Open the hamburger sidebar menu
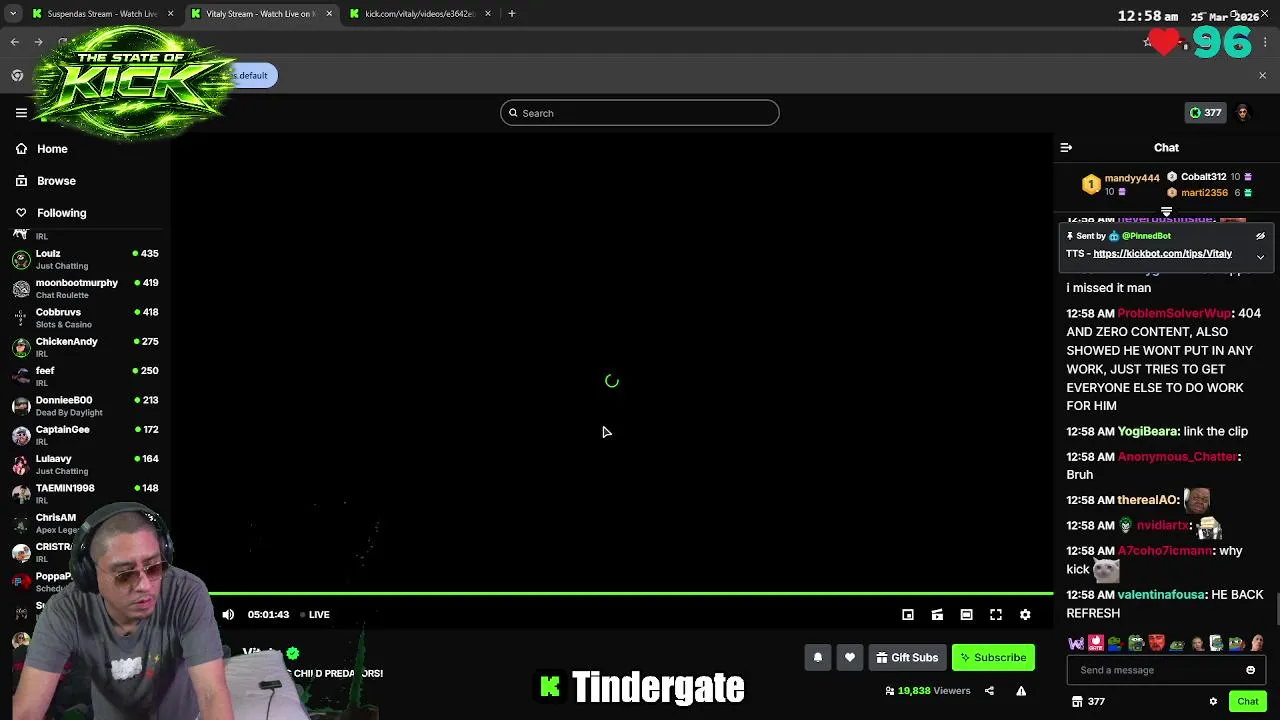The image size is (1280, 720). [21, 113]
